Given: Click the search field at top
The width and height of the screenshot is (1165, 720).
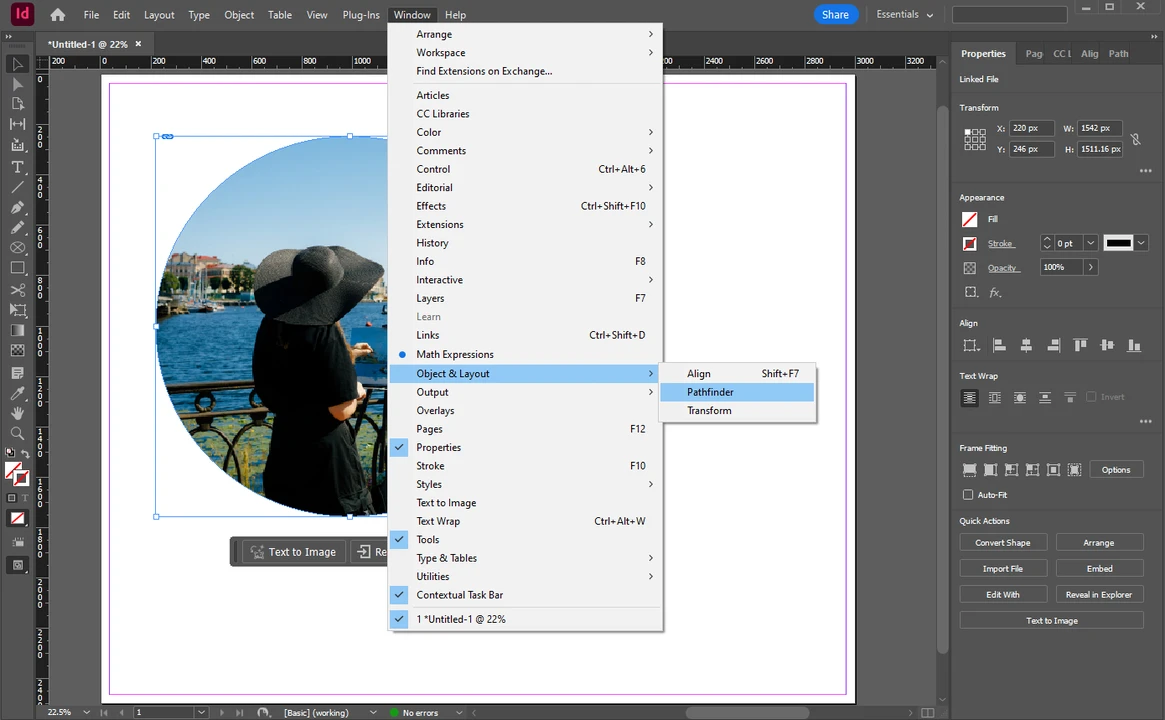Looking at the screenshot, I should 1009,15.
